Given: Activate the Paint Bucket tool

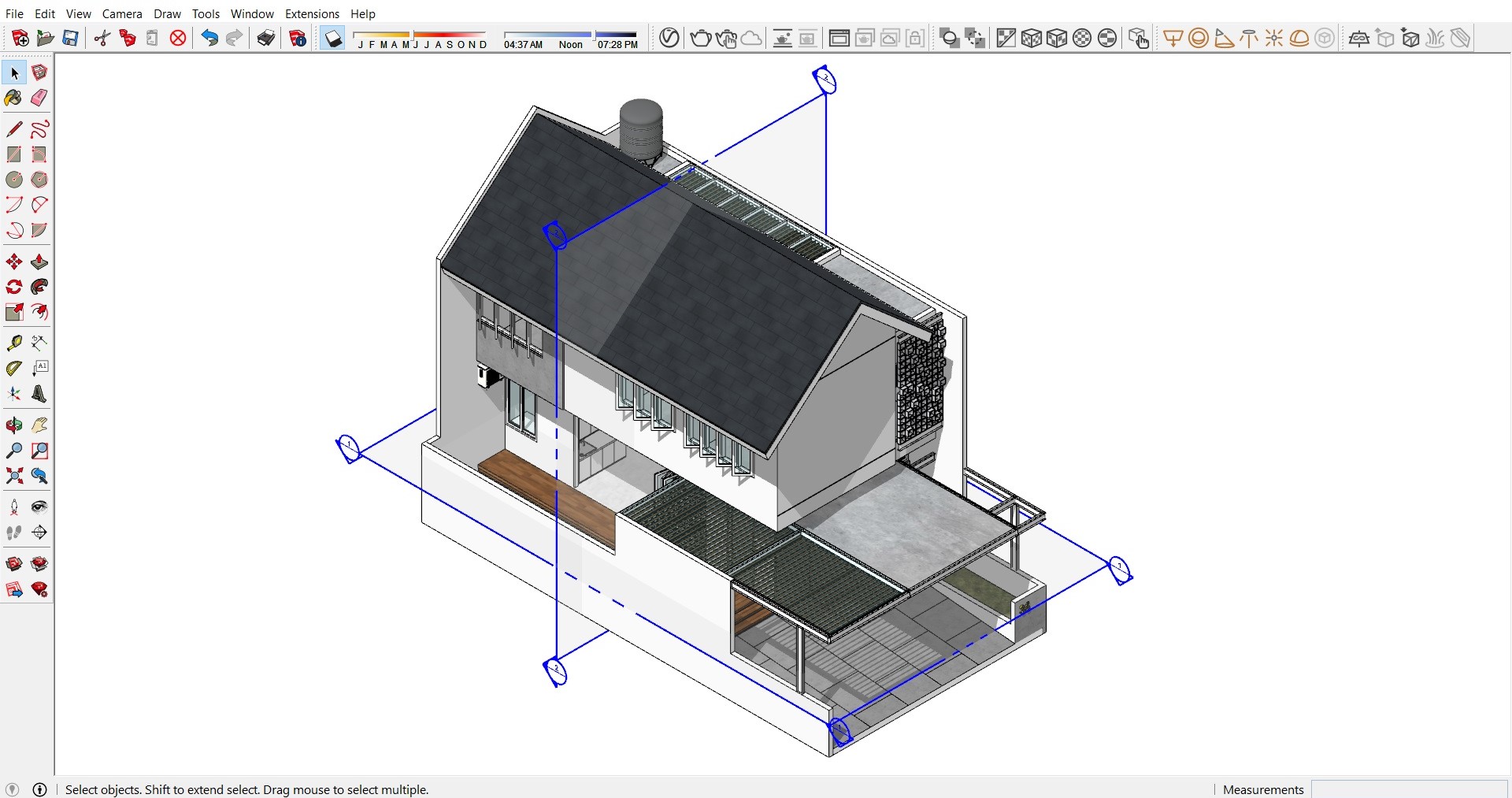Looking at the screenshot, I should 13,98.
